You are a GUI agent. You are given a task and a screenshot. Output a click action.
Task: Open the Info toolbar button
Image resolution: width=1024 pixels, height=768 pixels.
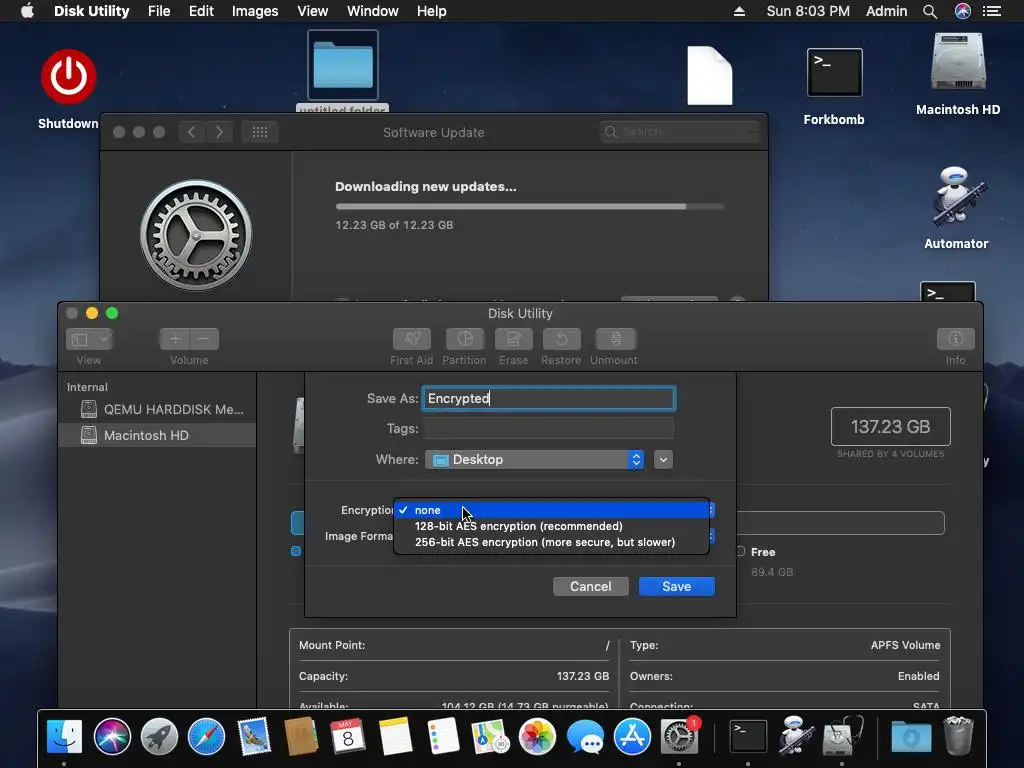(x=955, y=339)
